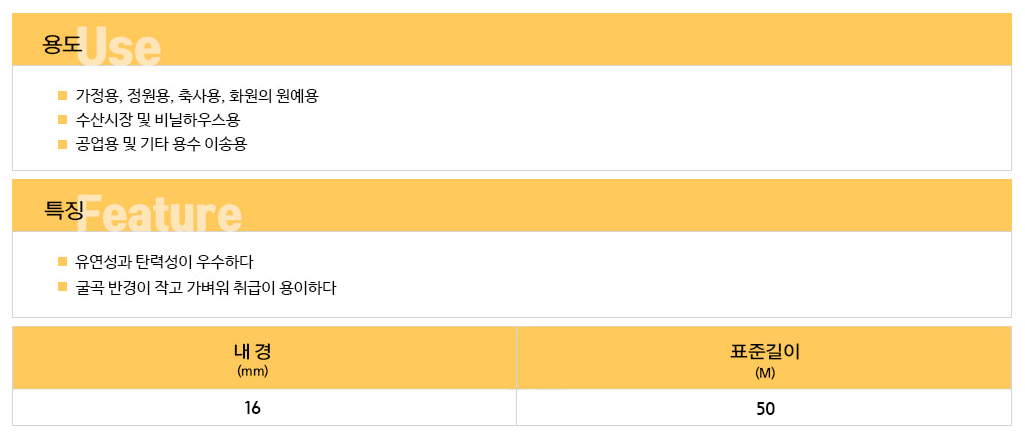Image resolution: width=1025 pixels, height=439 pixels.
Task: Click bullet square before 굴곡 반경이 작고
Action: [63, 286]
